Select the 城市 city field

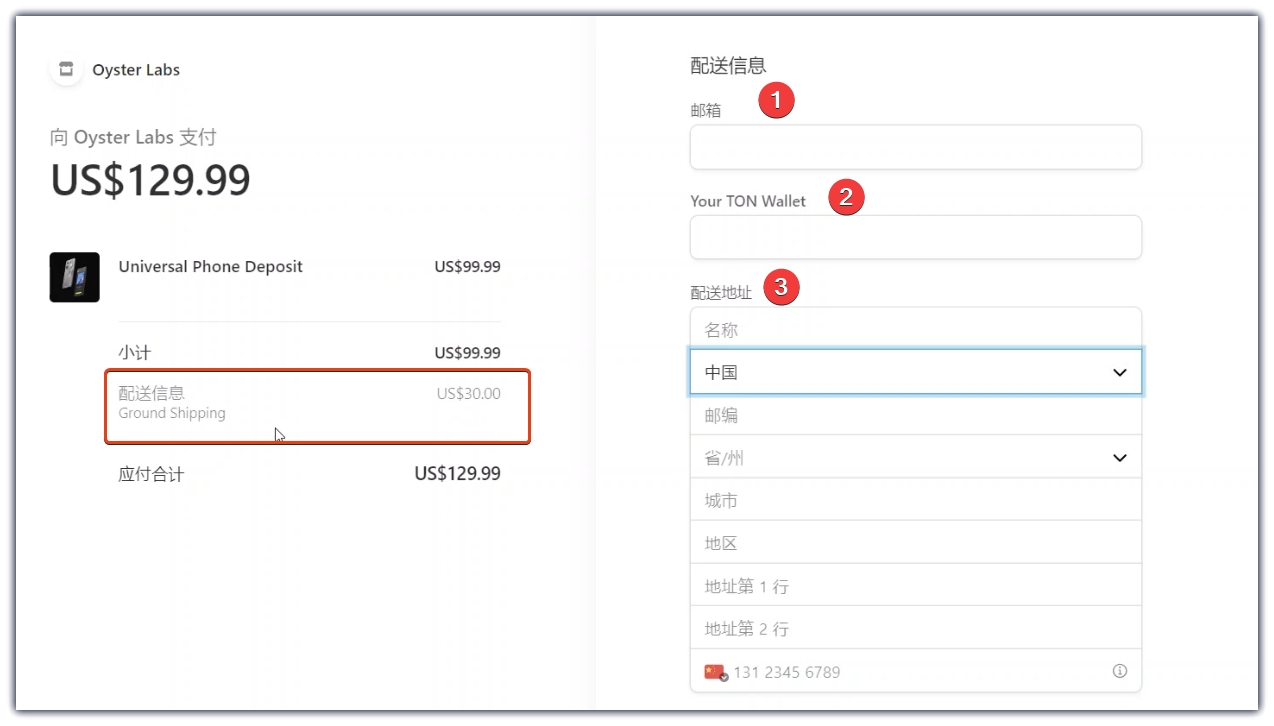tap(915, 500)
